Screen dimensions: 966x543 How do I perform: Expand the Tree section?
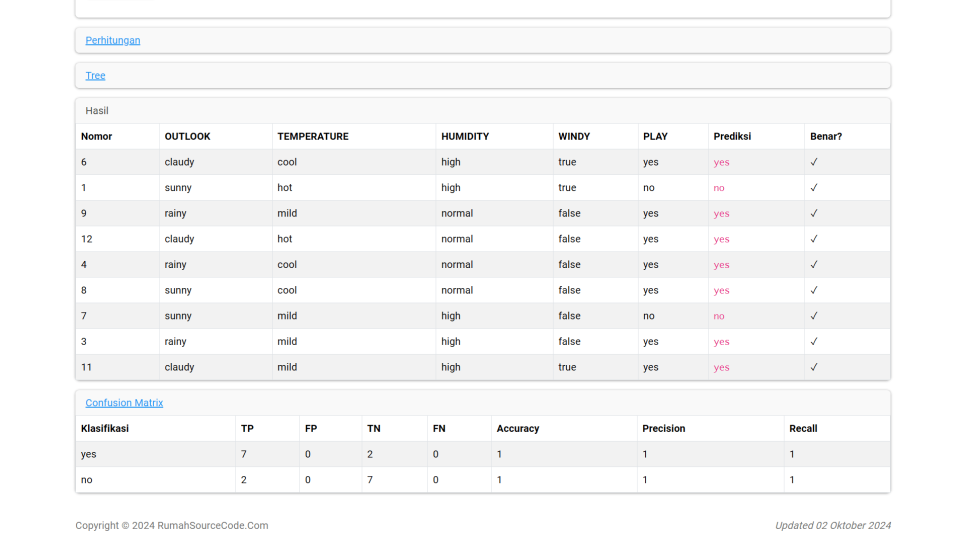(95, 76)
